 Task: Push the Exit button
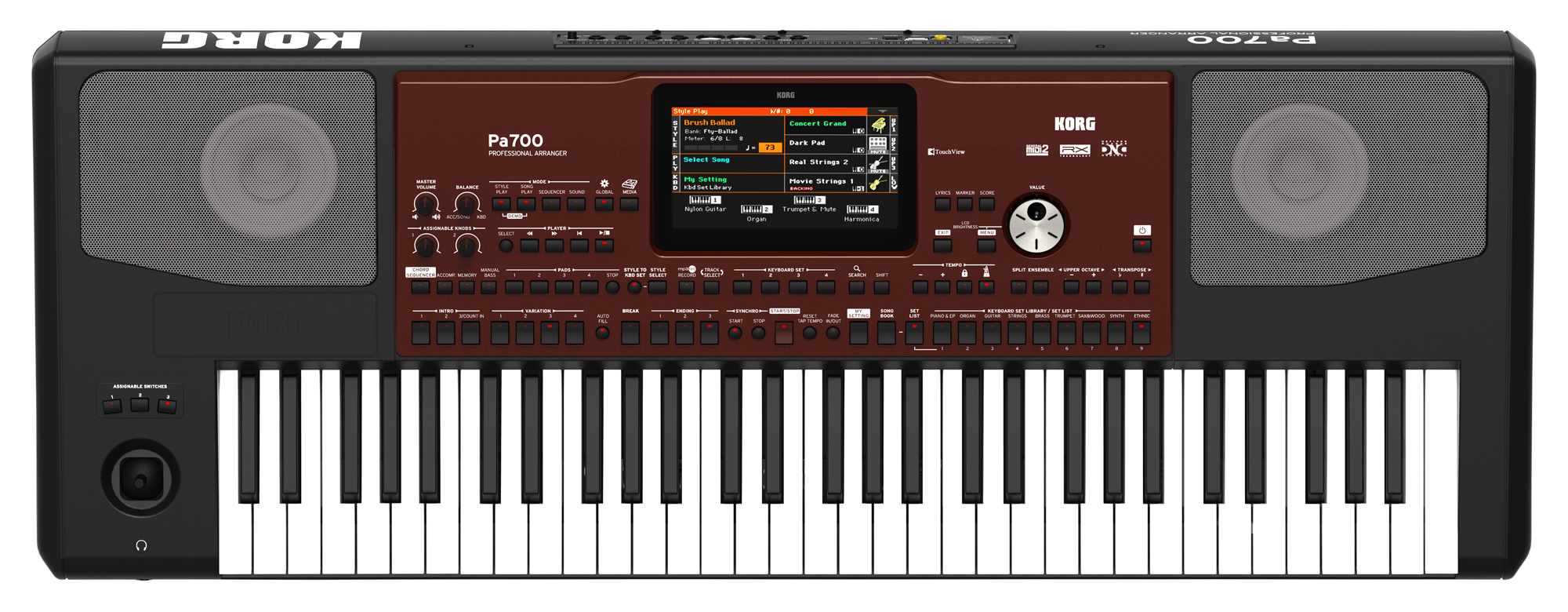pyautogui.click(x=943, y=246)
